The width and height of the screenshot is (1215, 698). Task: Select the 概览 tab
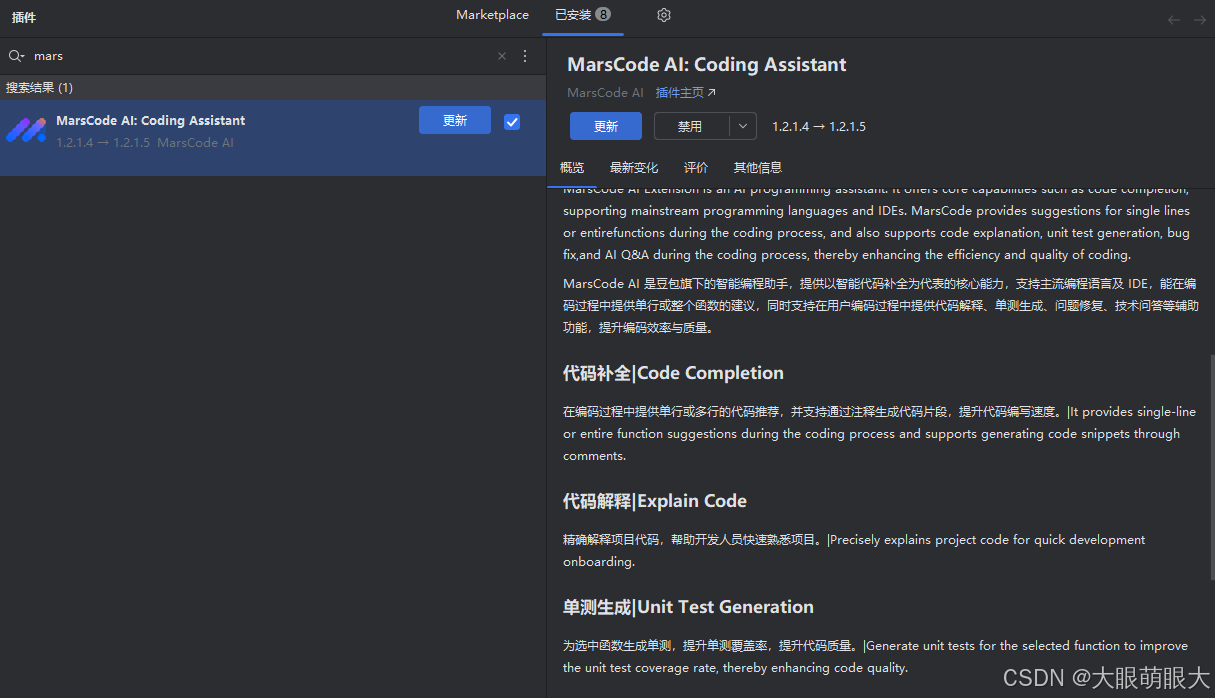[x=572, y=168]
